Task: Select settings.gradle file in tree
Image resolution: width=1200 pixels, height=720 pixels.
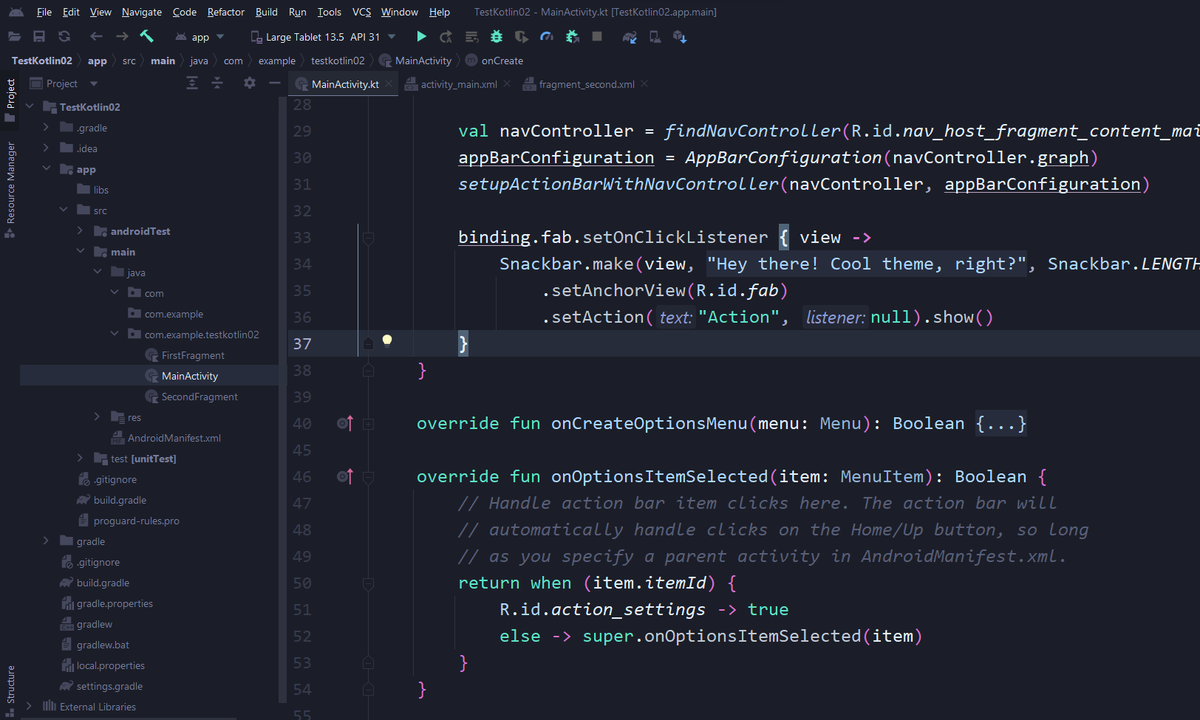Action: pyautogui.click(x=109, y=686)
